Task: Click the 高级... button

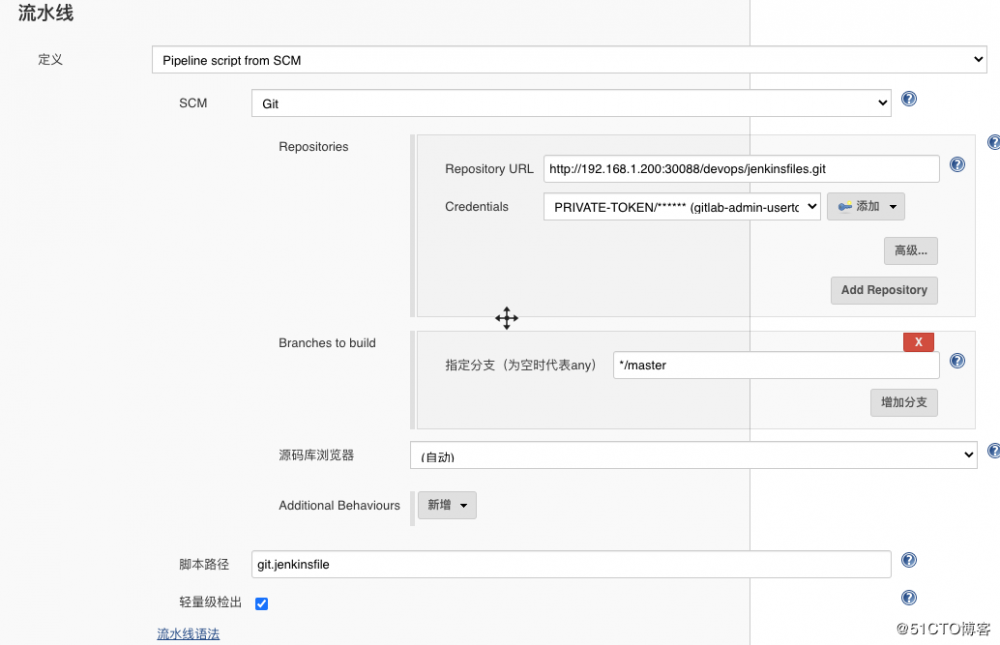Action: (910, 250)
